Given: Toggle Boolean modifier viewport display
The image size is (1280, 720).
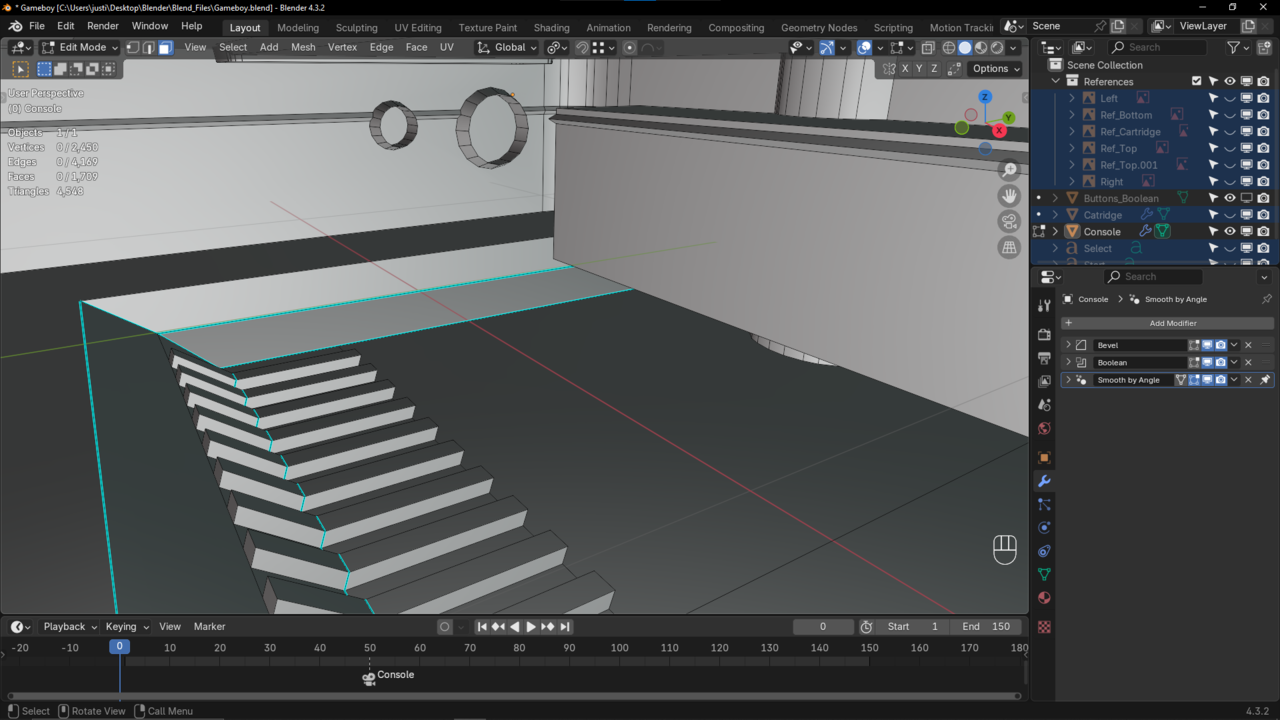Looking at the screenshot, I should (1207, 362).
